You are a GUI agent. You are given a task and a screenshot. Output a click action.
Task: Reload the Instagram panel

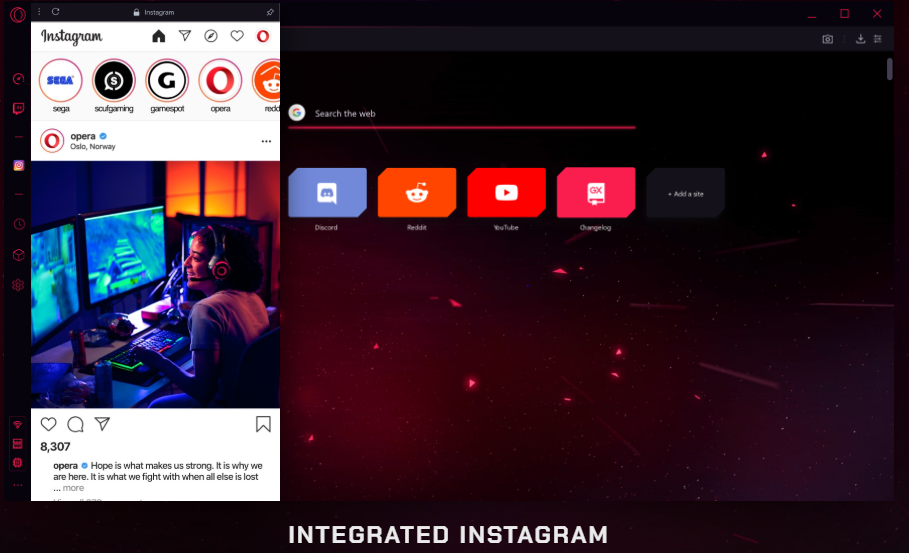pyautogui.click(x=56, y=12)
